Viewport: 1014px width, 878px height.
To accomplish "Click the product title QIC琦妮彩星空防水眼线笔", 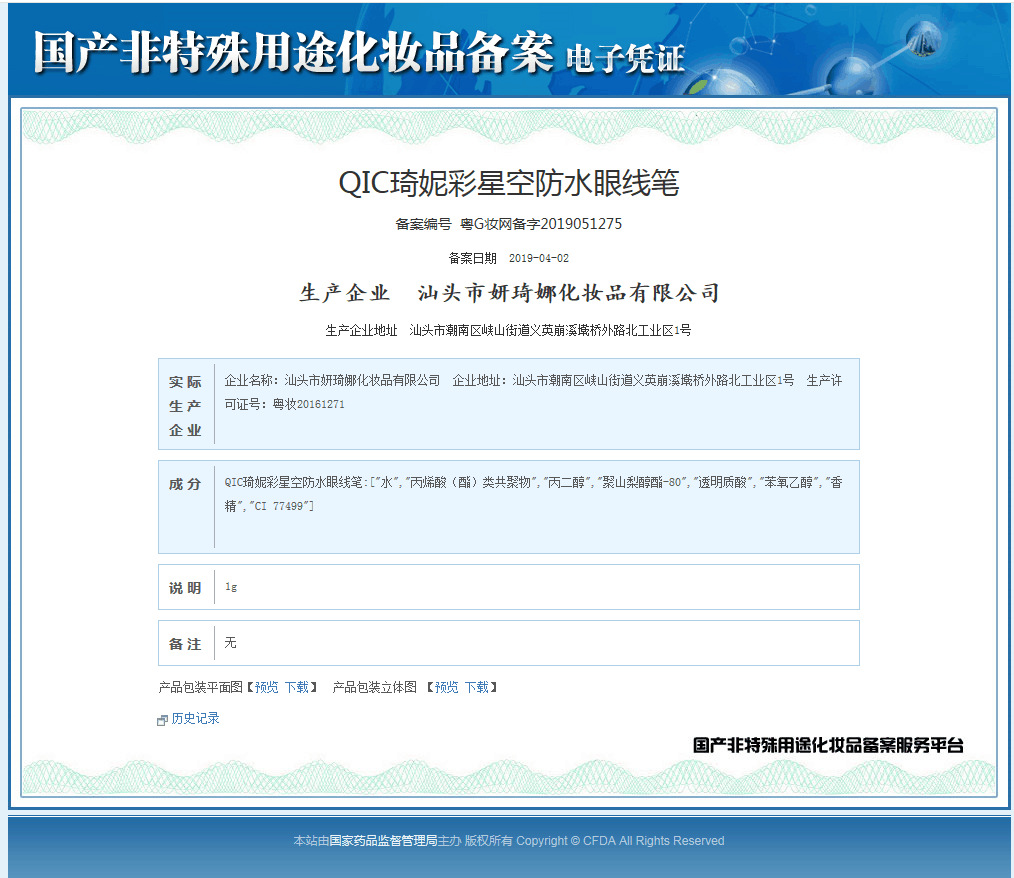I will [x=509, y=183].
